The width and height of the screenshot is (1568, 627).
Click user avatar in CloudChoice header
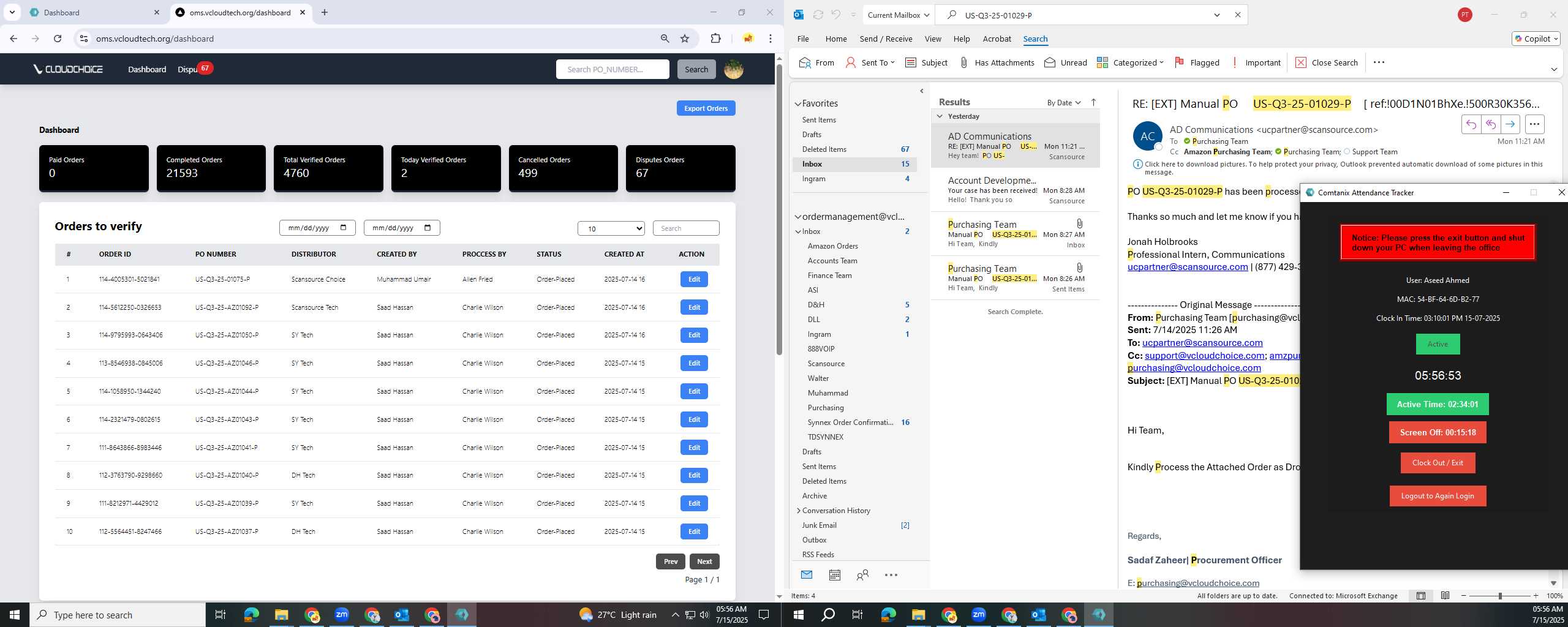[734, 69]
